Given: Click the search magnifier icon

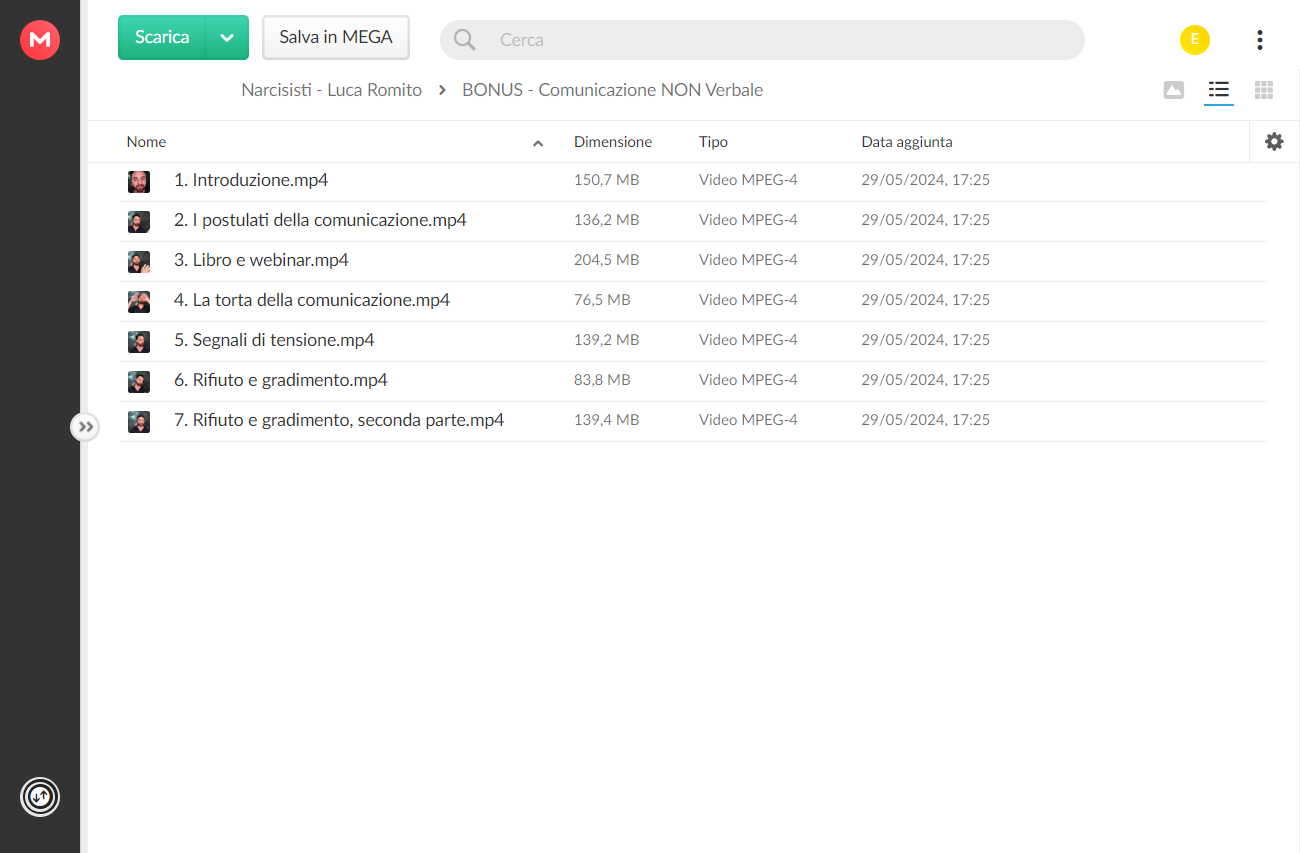Looking at the screenshot, I should pos(465,40).
